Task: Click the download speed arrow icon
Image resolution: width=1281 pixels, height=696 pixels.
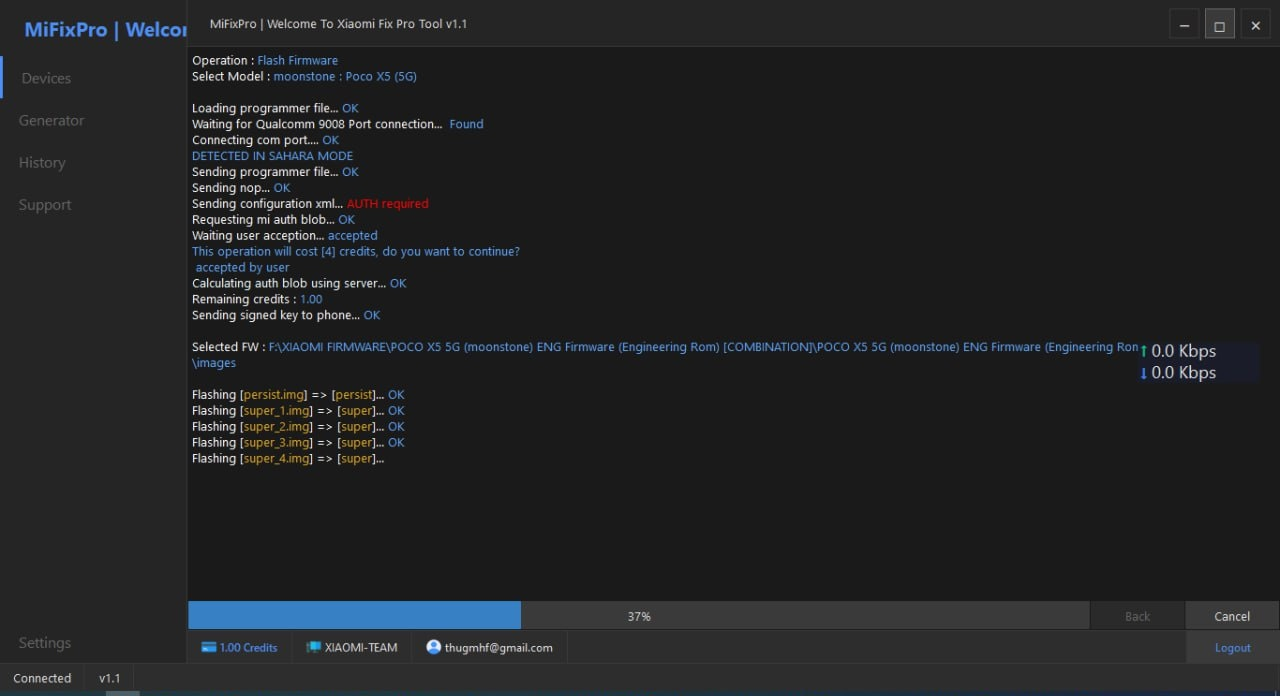Action: (x=1144, y=373)
